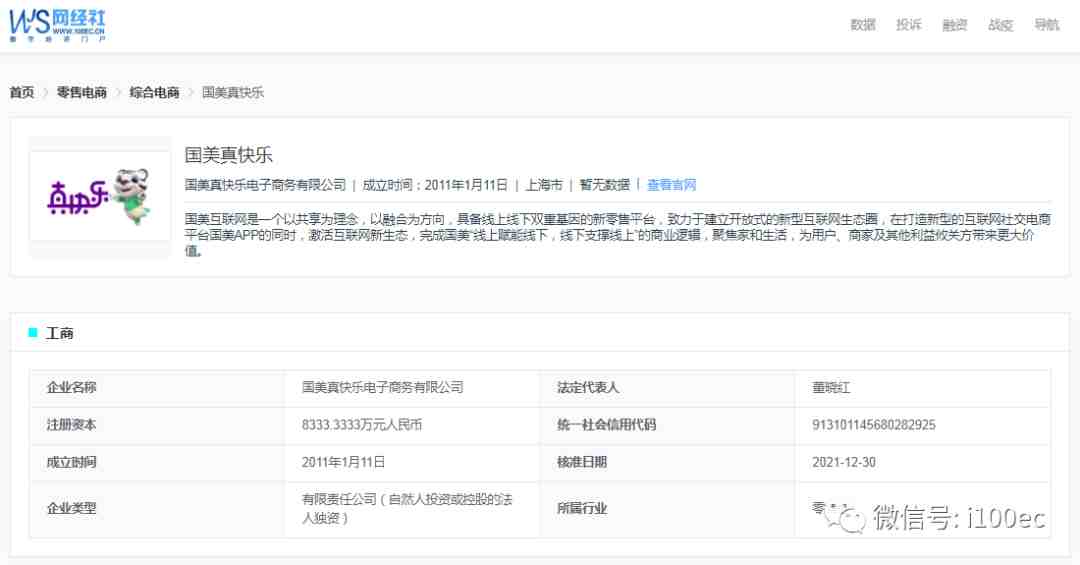The image size is (1080, 565).
Task: Open the 数据 menu item
Action: point(862,25)
